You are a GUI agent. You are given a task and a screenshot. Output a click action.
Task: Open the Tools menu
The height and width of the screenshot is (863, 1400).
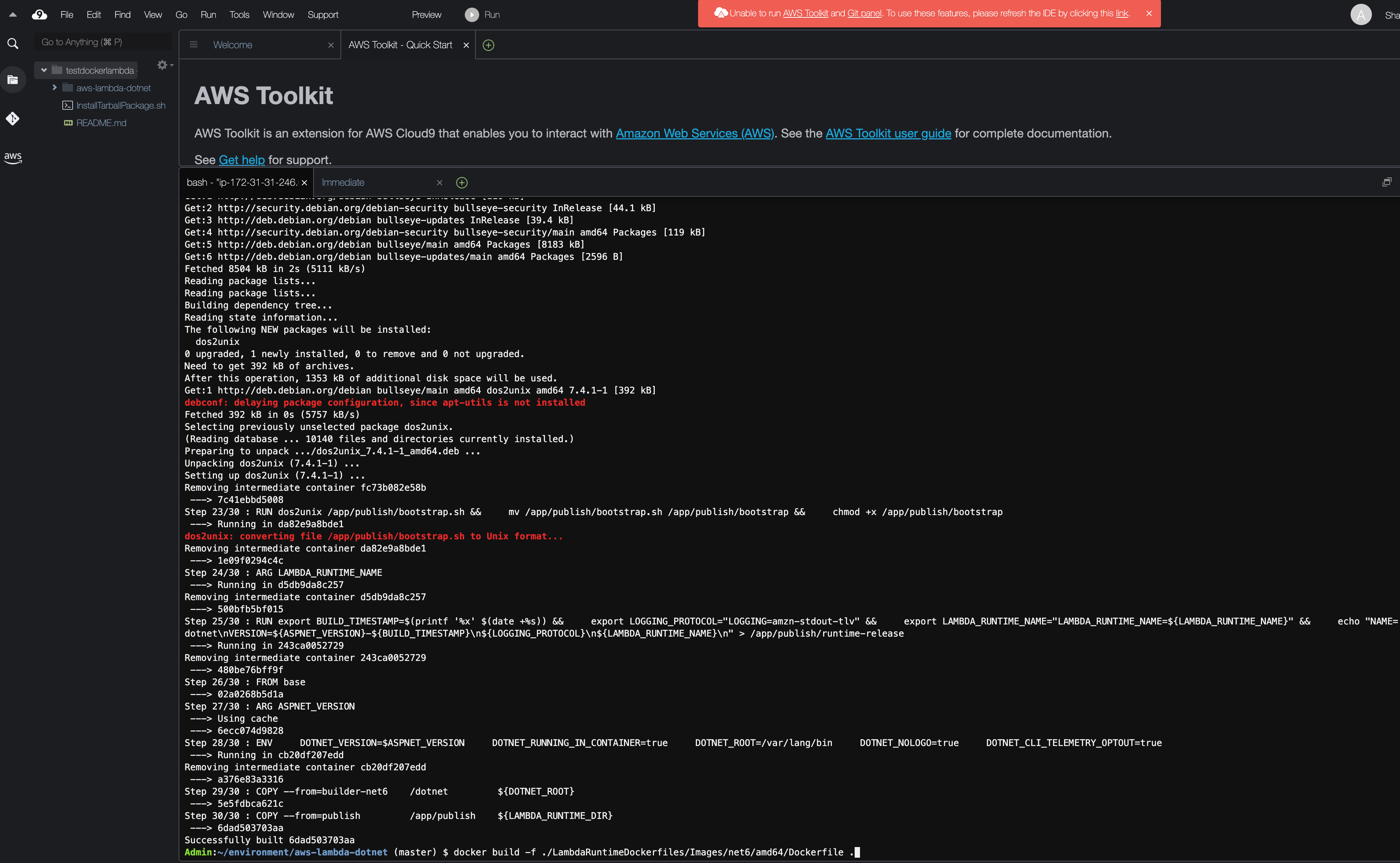[x=239, y=15]
